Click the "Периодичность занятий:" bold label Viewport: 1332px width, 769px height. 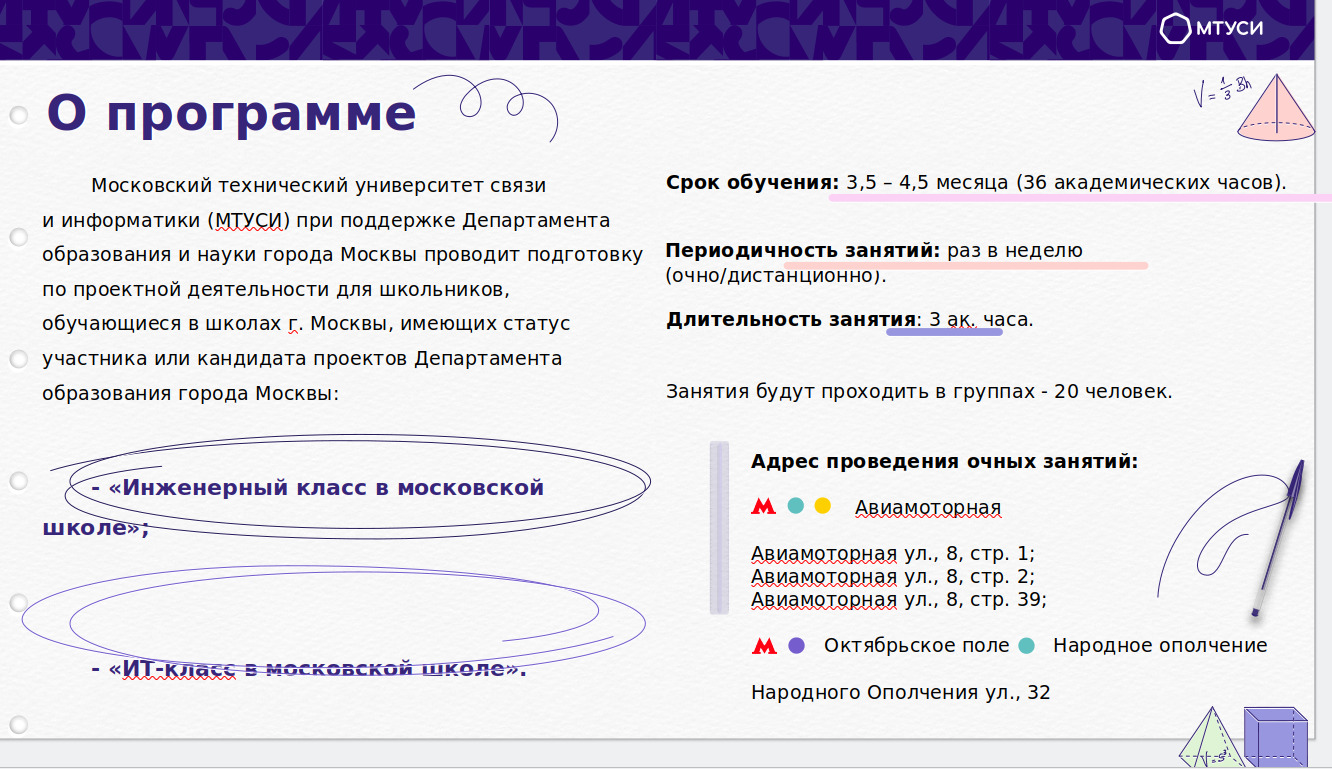(803, 250)
